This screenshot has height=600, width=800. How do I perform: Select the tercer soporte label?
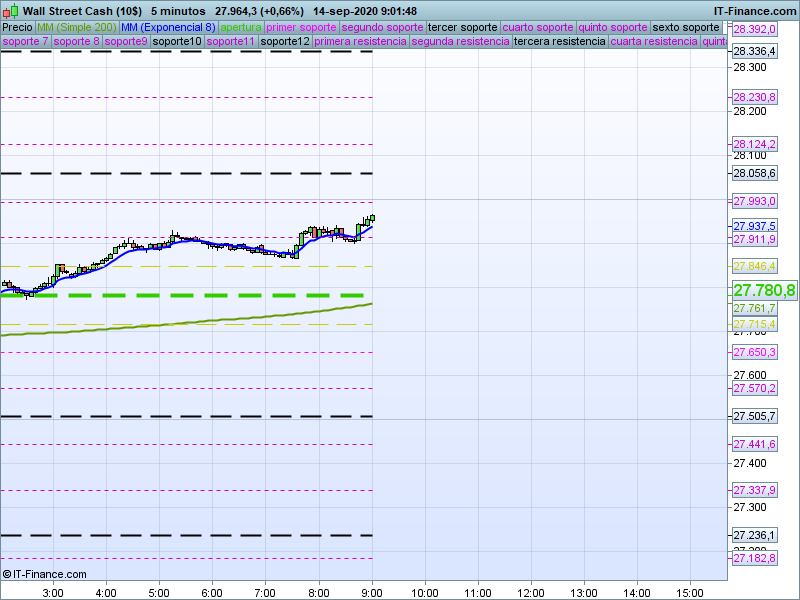click(460, 27)
